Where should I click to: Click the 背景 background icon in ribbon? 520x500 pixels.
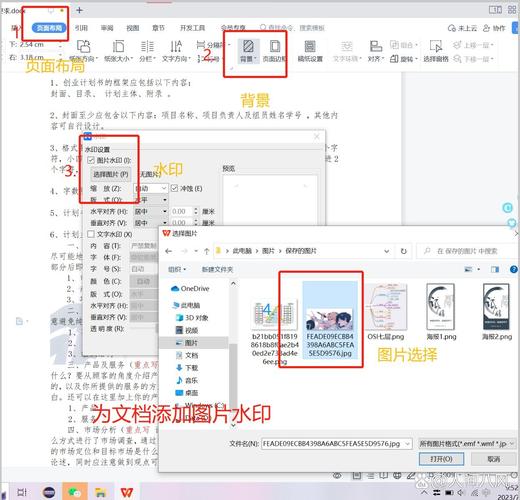point(248,47)
